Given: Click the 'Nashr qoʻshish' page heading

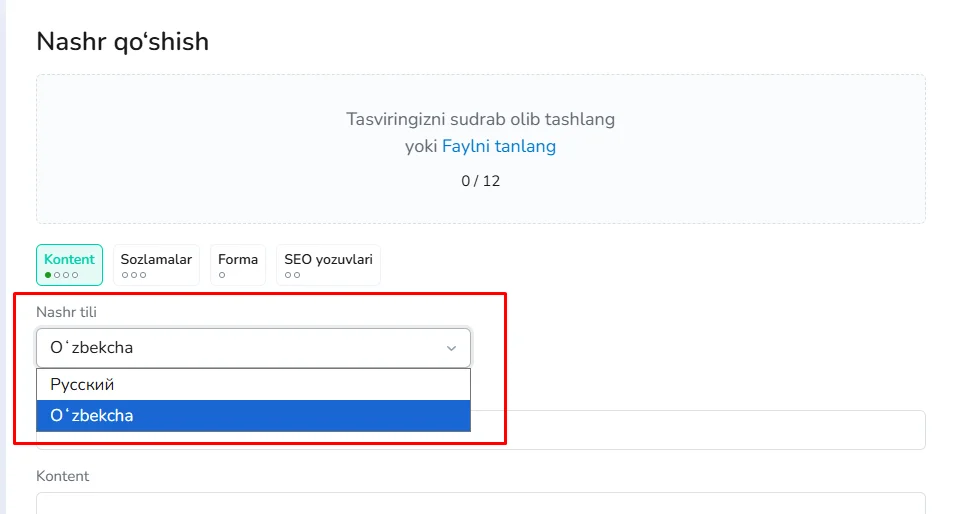Looking at the screenshot, I should tap(122, 41).
